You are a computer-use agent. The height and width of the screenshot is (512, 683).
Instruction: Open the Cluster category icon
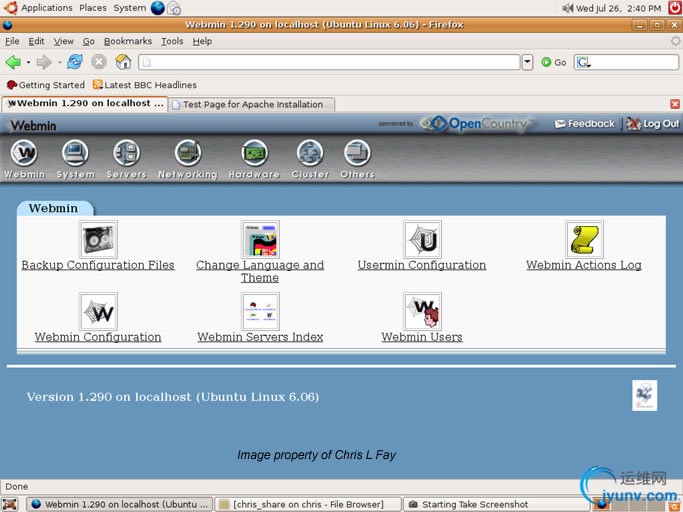[310, 153]
